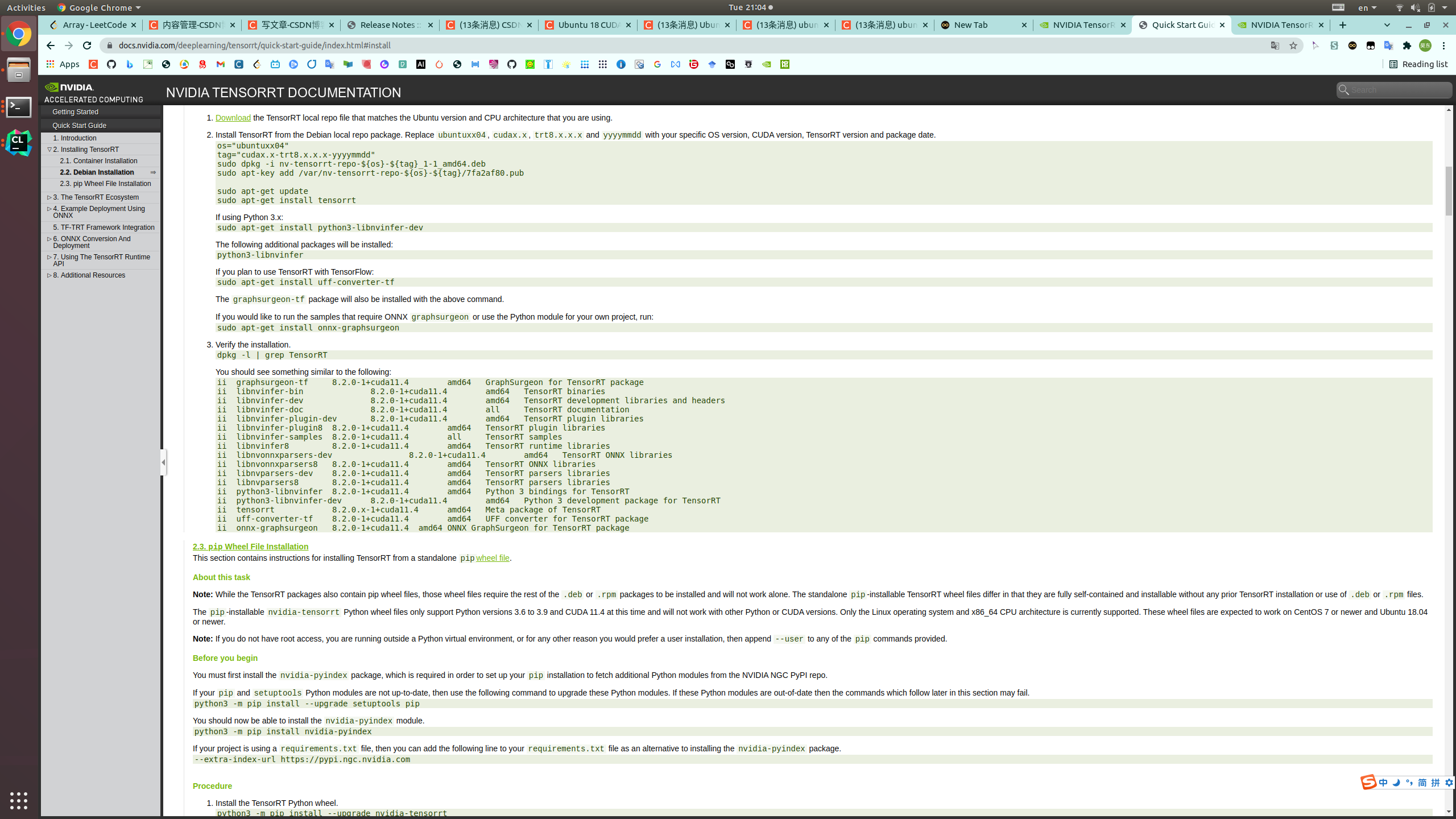Go back to previous page
1456x819 pixels.
[x=51, y=45]
